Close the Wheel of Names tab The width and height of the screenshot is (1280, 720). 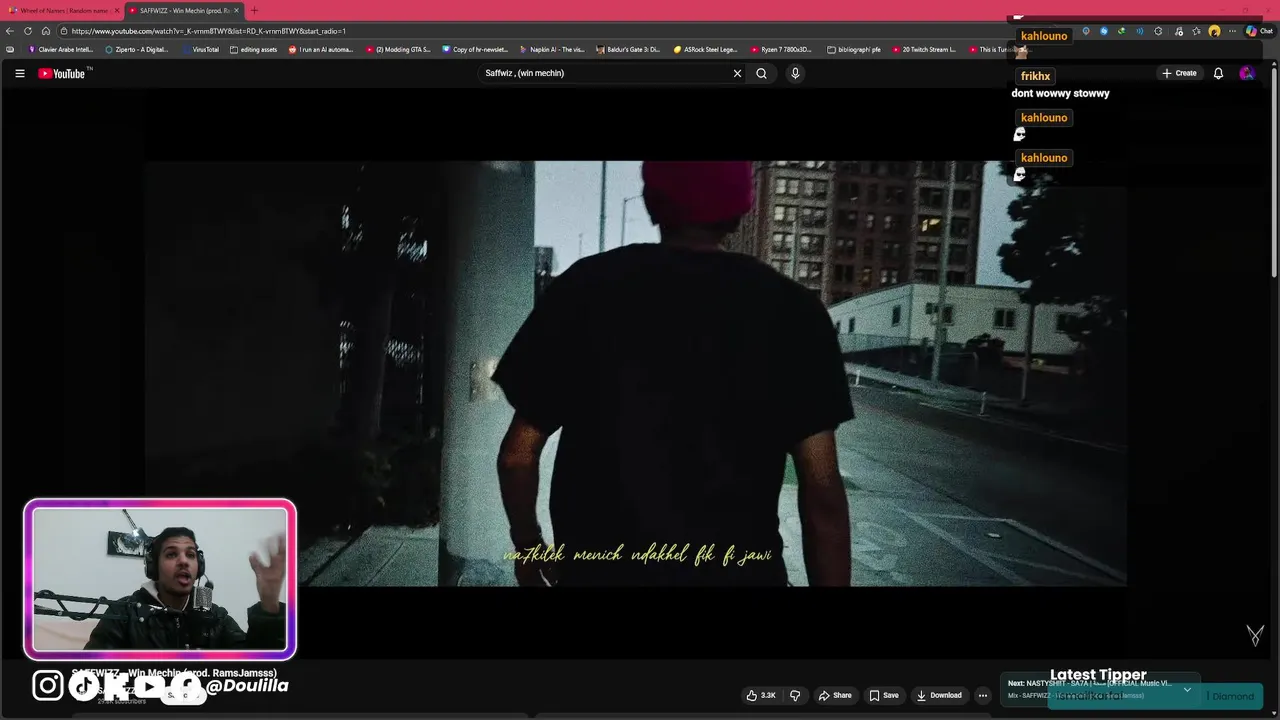pos(117,10)
